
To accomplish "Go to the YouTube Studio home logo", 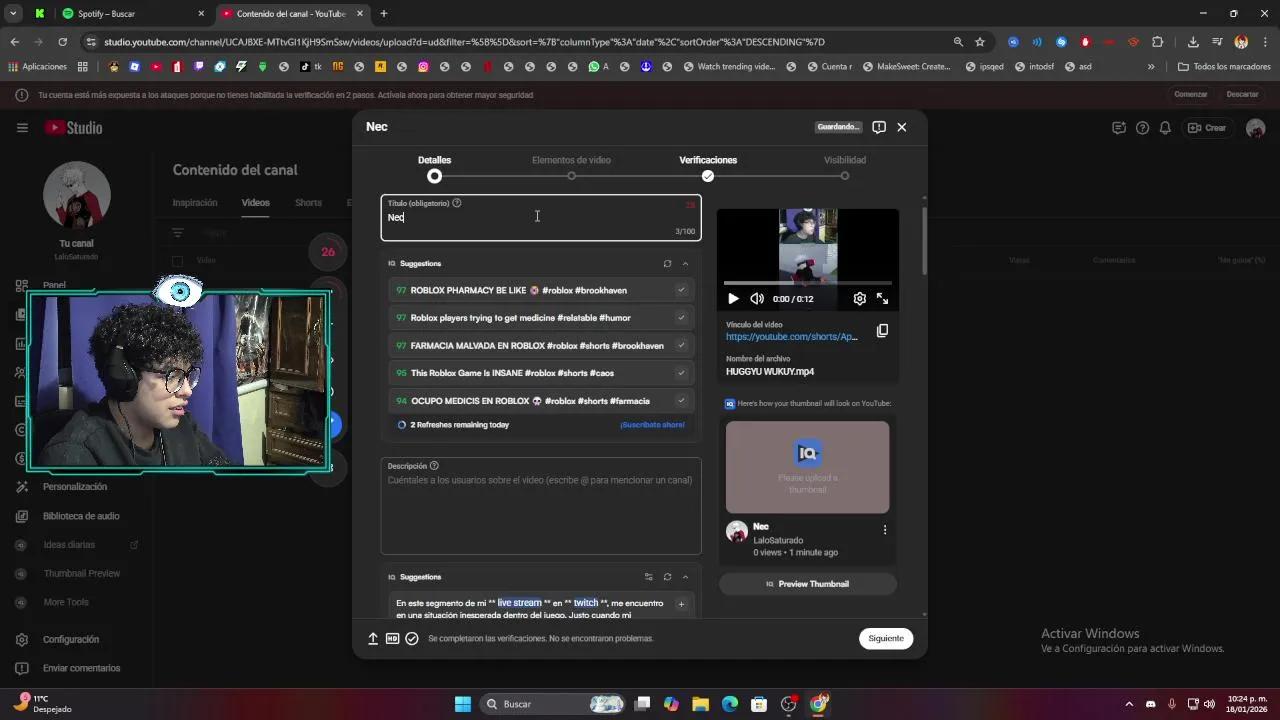I will click(x=73, y=128).
